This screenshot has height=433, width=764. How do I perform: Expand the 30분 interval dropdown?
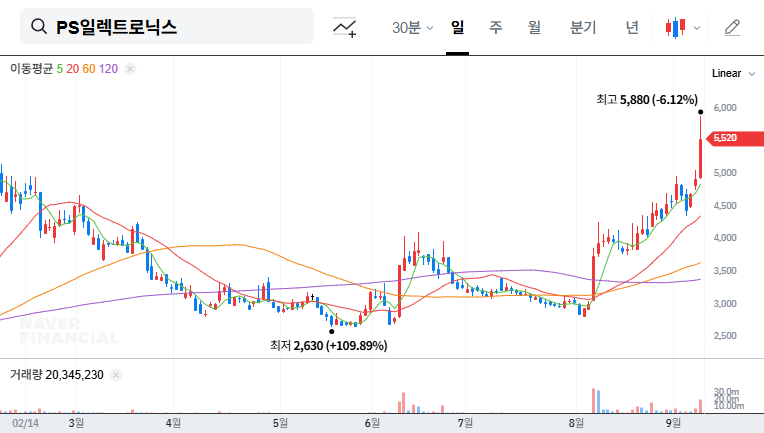coord(412,27)
